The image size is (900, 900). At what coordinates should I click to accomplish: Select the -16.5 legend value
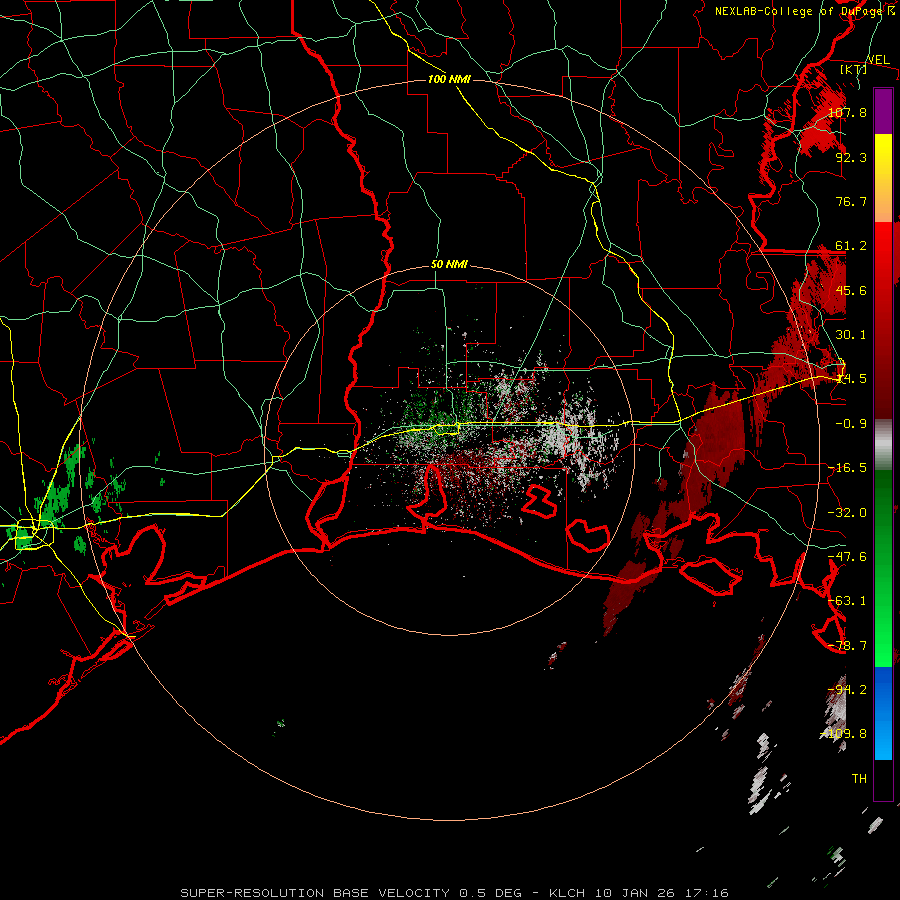point(847,468)
